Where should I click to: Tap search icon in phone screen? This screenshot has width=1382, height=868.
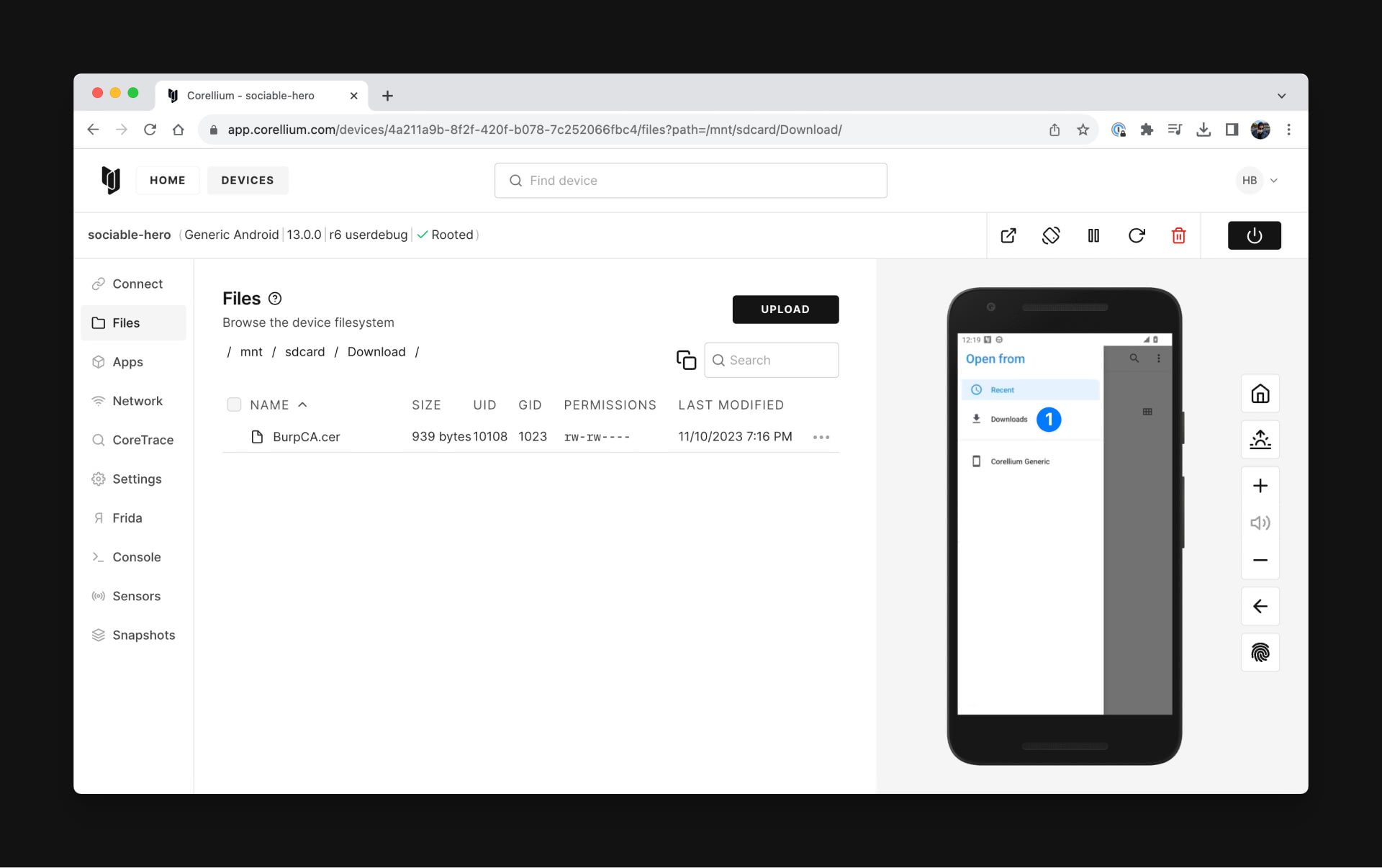pos(1134,358)
